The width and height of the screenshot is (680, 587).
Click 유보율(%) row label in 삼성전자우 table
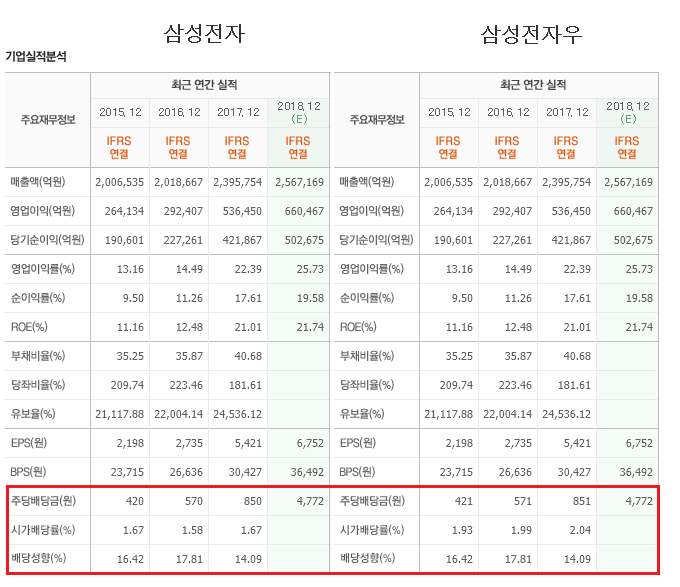coord(362,414)
